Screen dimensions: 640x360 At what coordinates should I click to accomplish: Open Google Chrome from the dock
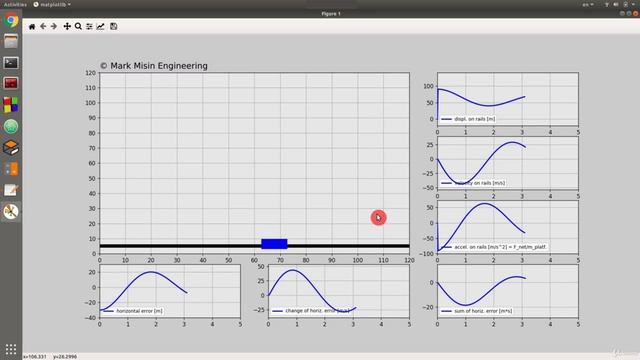tap(11, 20)
